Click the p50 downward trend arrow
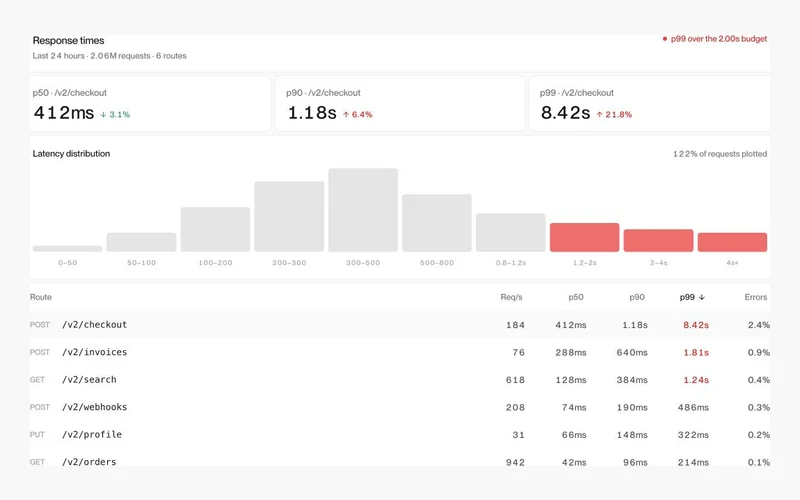This screenshot has width=800, height=500. [103, 115]
